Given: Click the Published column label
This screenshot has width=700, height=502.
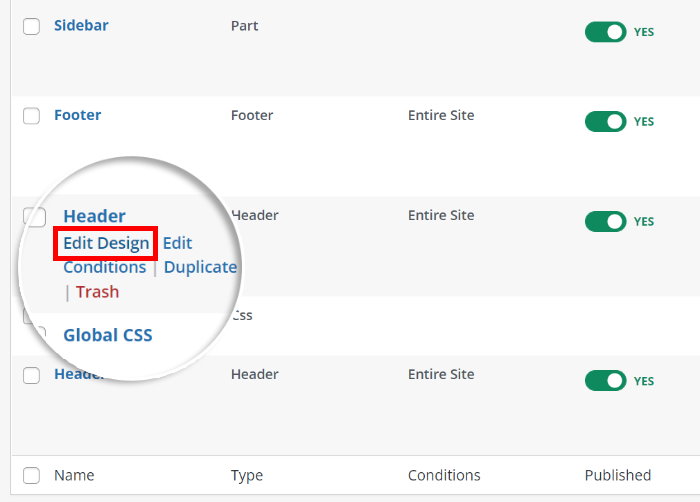Looking at the screenshot, I should coord(618,475).
